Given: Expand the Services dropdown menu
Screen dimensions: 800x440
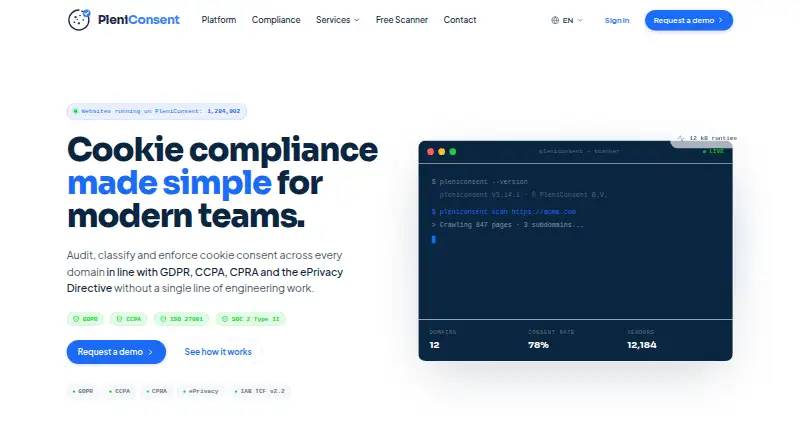Looking at the screenshot, I should [338, 20].
